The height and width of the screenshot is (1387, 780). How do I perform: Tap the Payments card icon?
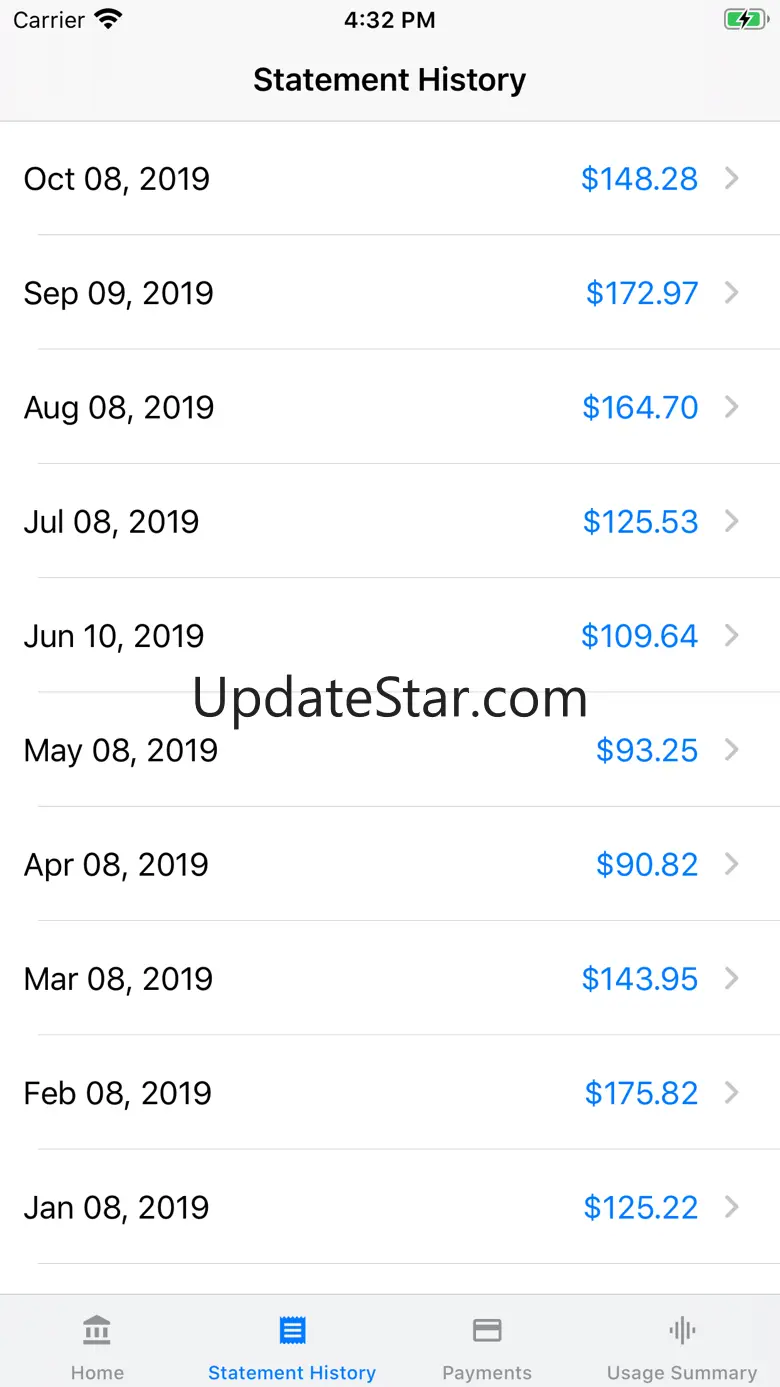point(487,1331)
